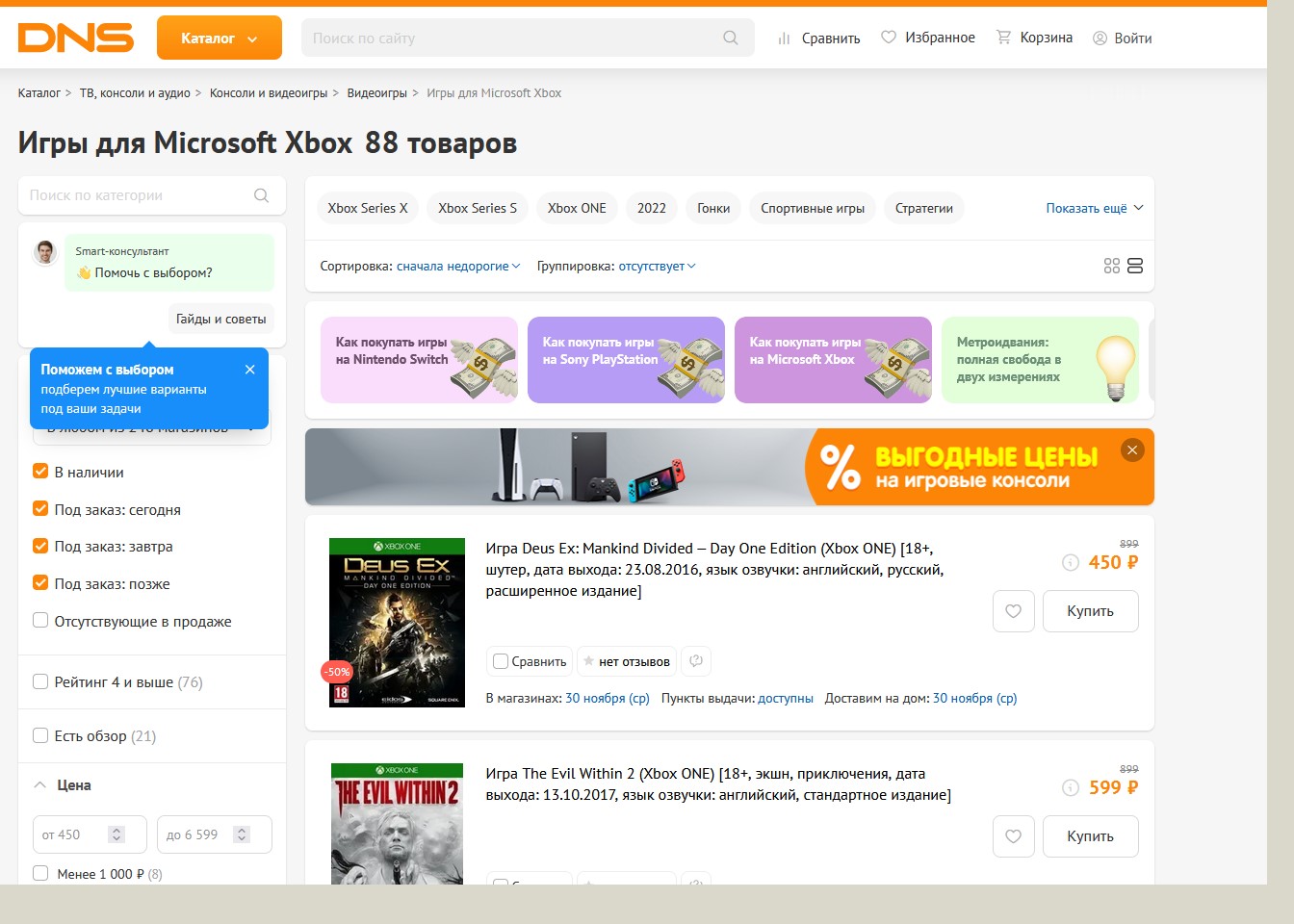Screen dimensions: 1294x924
Task: Enable Рейтинг 4 и выше filter
Action: [x=40, y=681]
